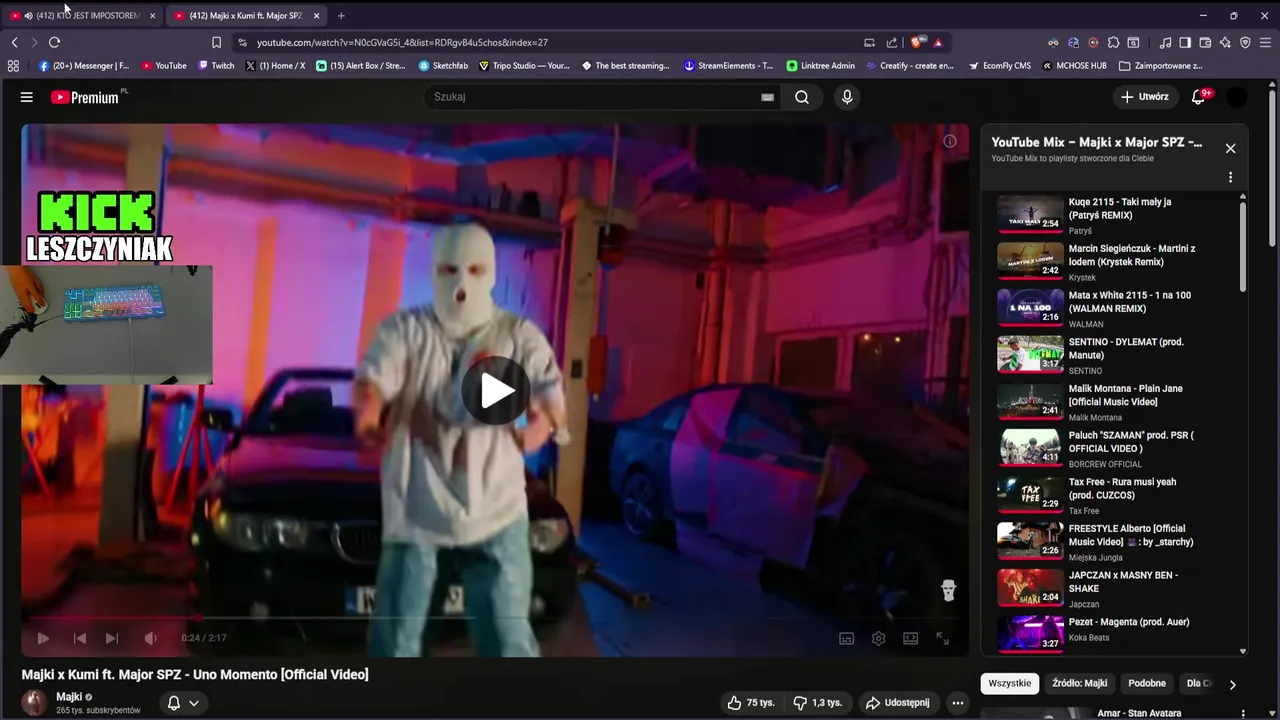This screenshot has height=720, width=1280.
Task: Skip to next video in player
Action: (x=112, y=638)
